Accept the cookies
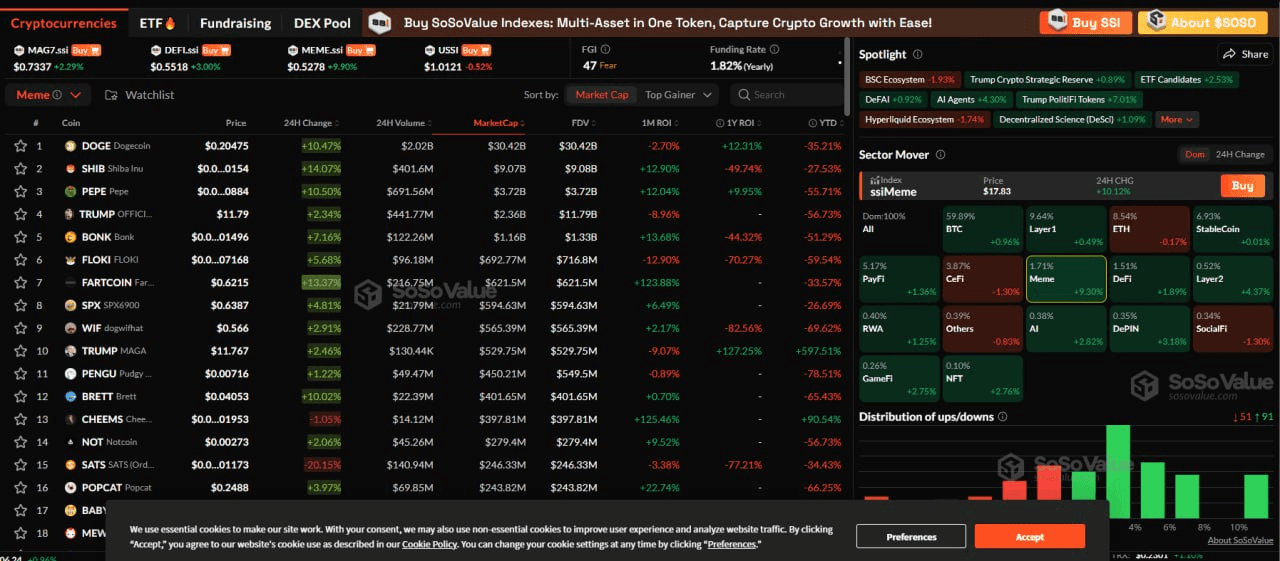Image resolution: width=1280 pixels, height=561 pixels. pyautogui.click(x=1030, y=536)
